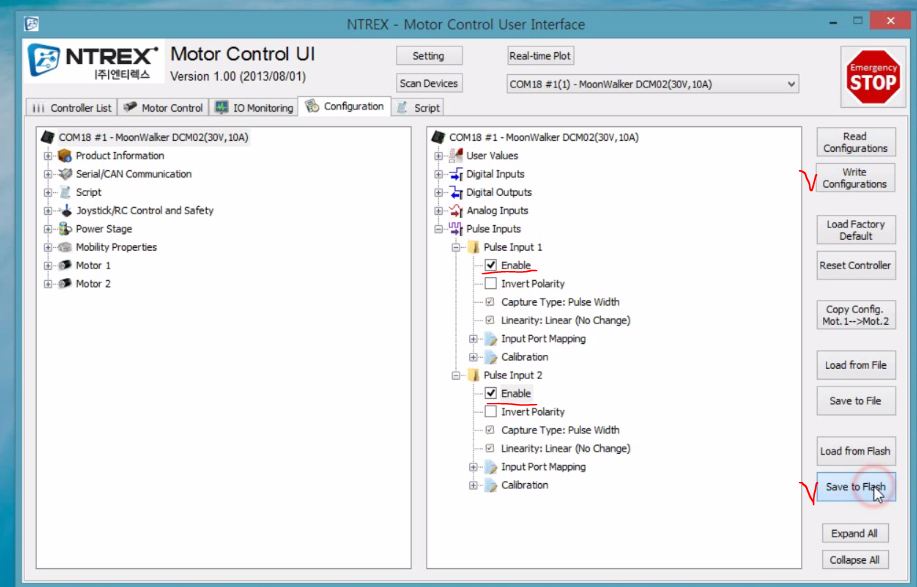Click Calibration icon under Pulse Input 1
Screen dimensions: 917x587
point(491,357)
